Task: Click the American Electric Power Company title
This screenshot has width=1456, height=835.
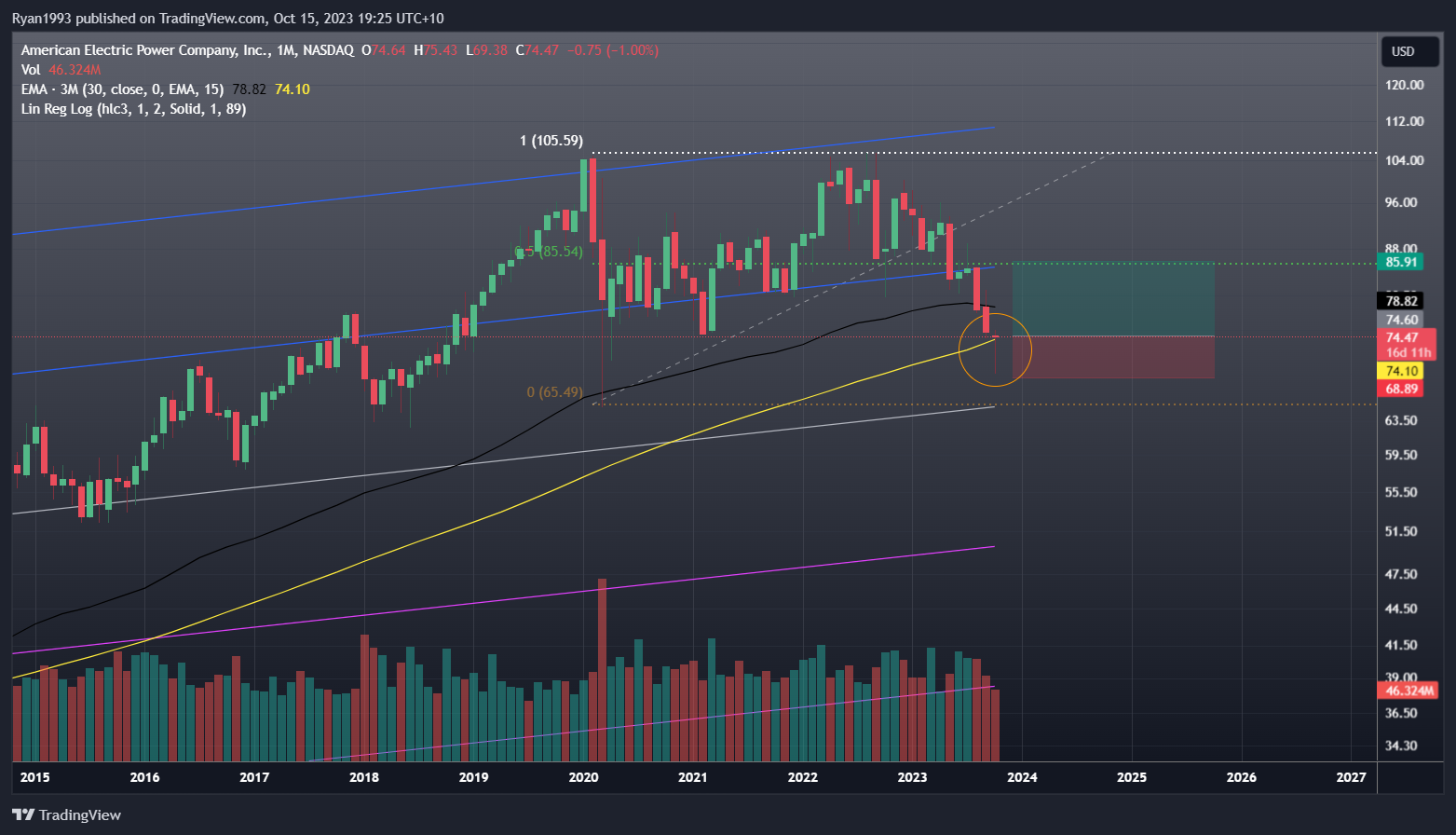Action: point(187,50)
